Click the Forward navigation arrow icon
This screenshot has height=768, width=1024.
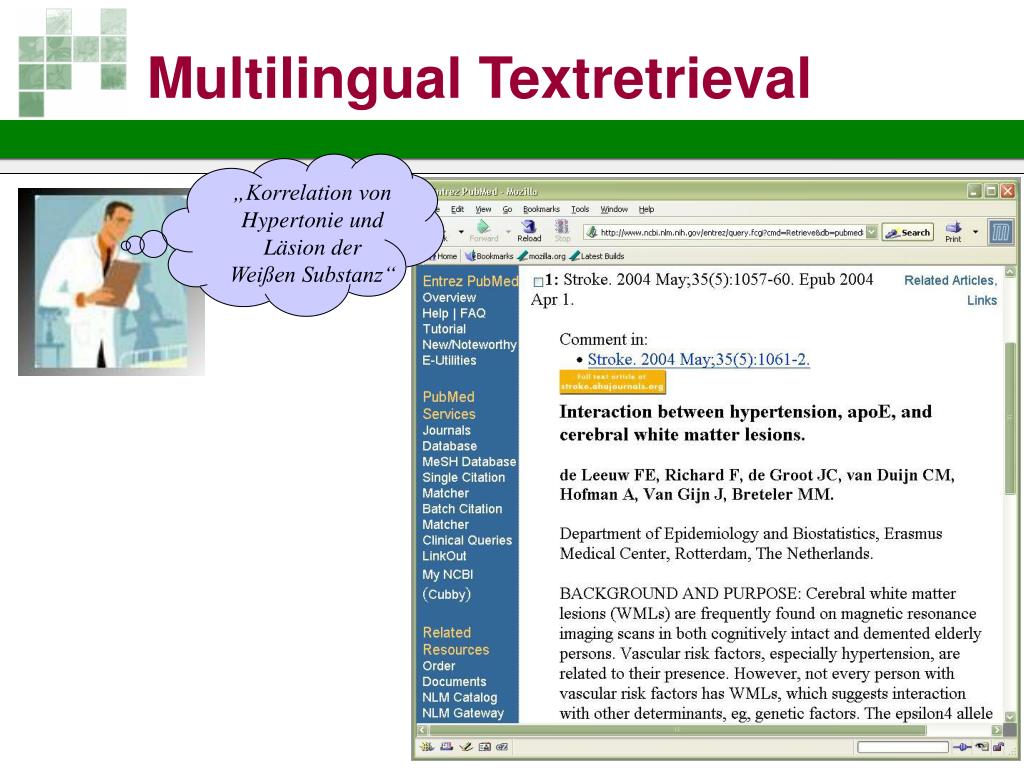click(x=483, y=227)
